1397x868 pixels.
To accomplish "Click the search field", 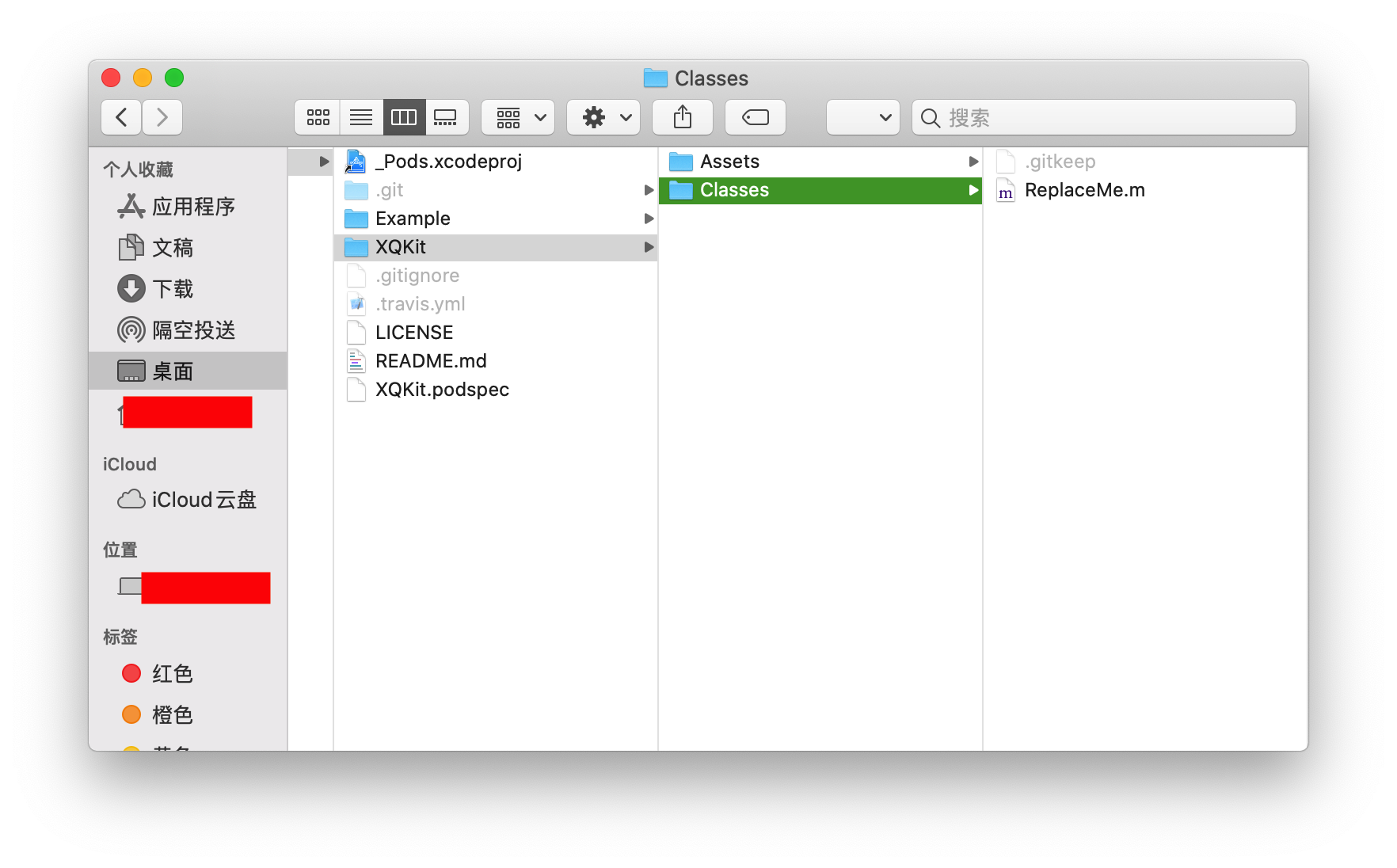I will click(x=1104, y=117).
